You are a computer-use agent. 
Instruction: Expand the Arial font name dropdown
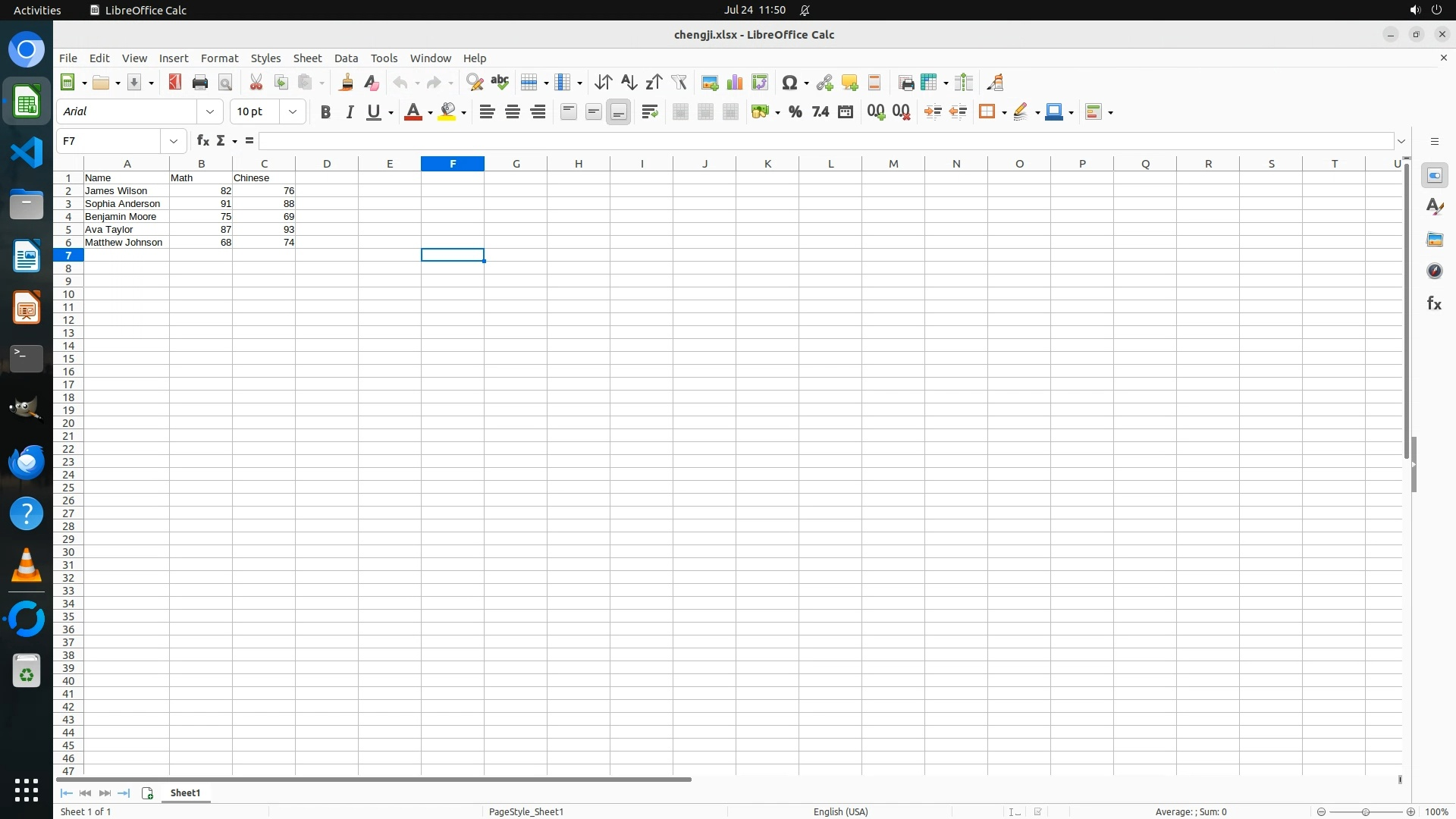coord(210,112)
